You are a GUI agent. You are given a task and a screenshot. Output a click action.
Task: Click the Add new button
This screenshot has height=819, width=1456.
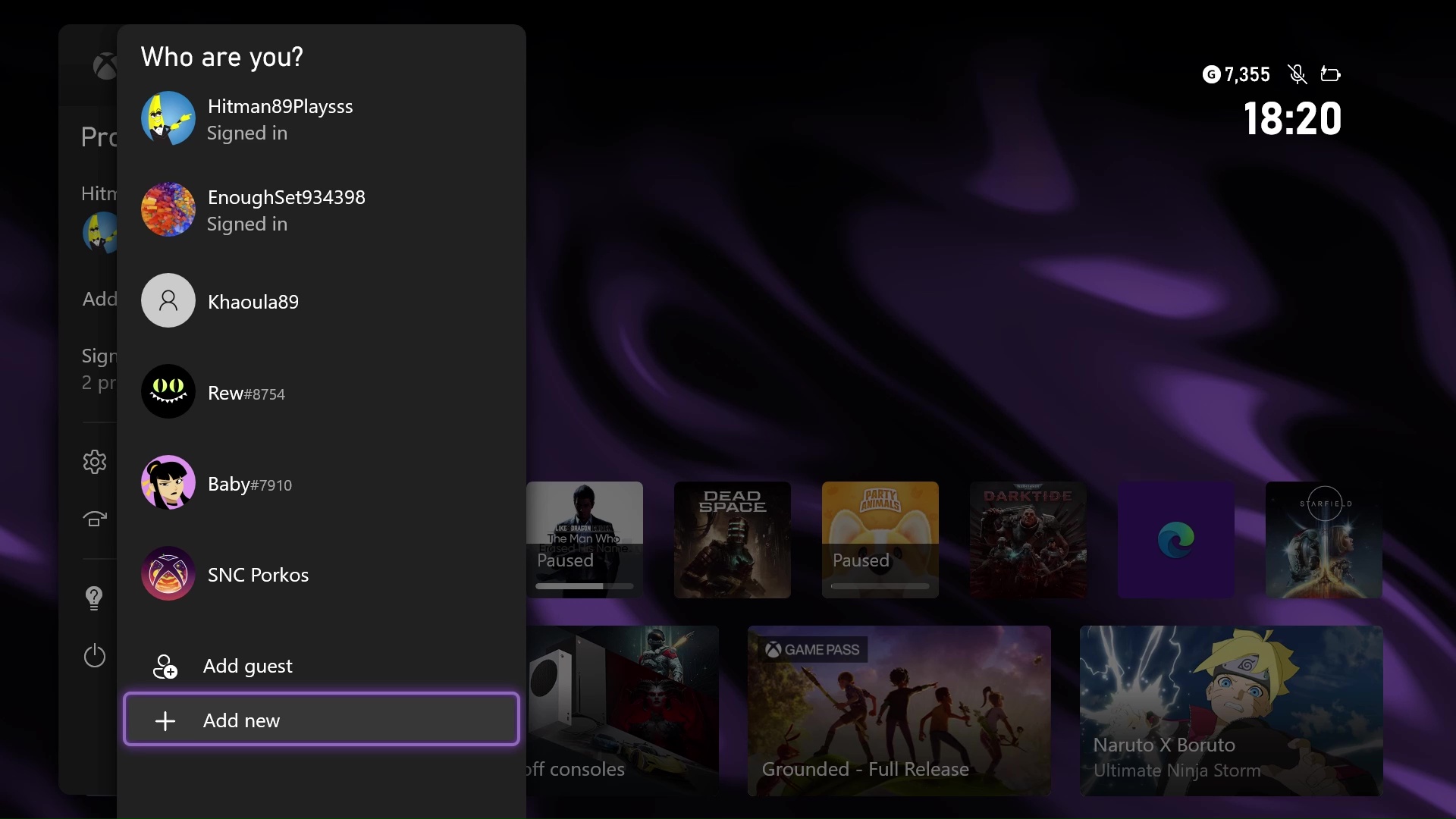[321, 719]
